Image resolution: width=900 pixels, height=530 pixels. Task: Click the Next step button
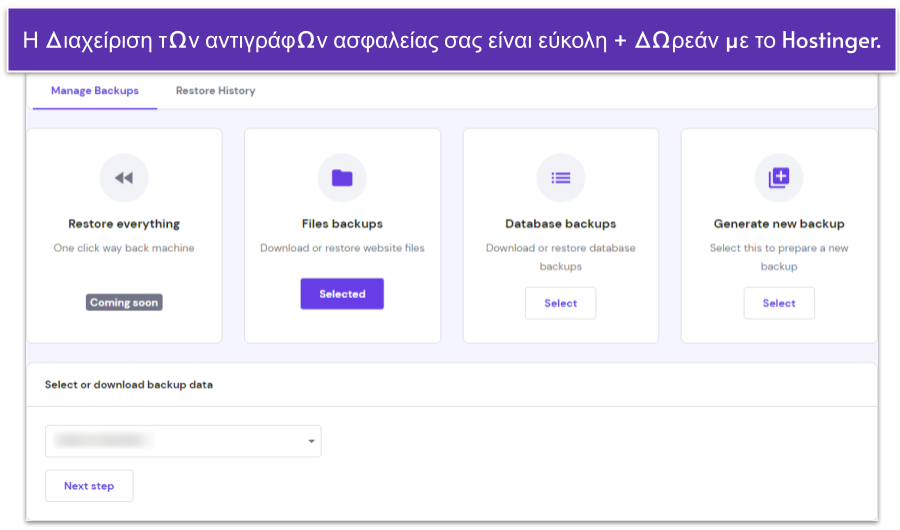pyautogui.click(x=89, y=486)
